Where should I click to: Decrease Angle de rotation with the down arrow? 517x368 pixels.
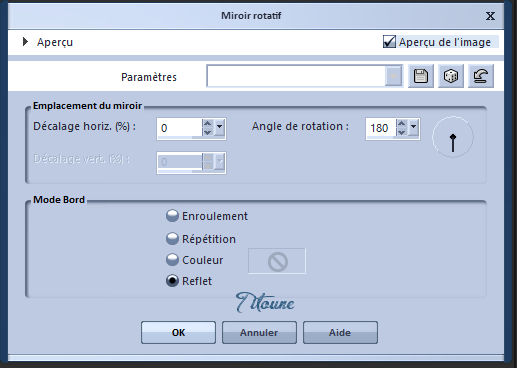(x=402, y=132)
